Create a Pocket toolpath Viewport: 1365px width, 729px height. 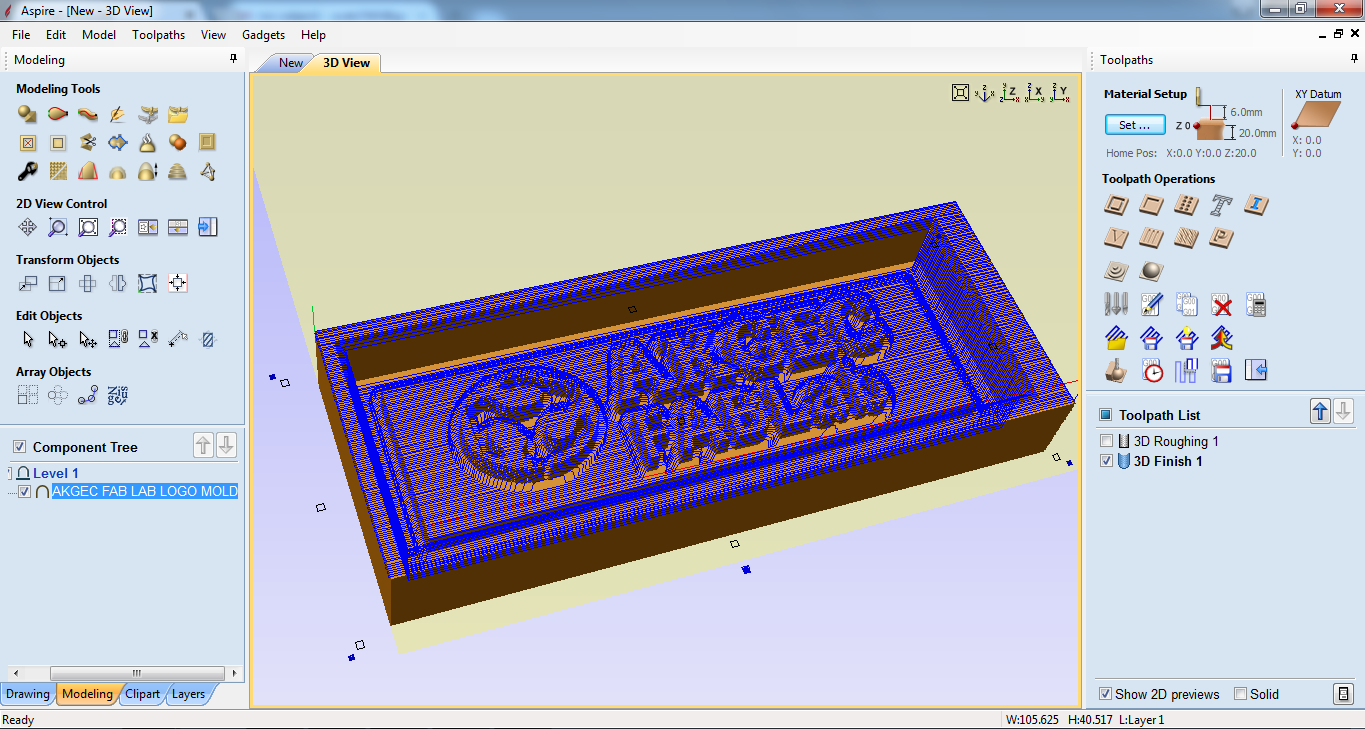click(1151, 205)
